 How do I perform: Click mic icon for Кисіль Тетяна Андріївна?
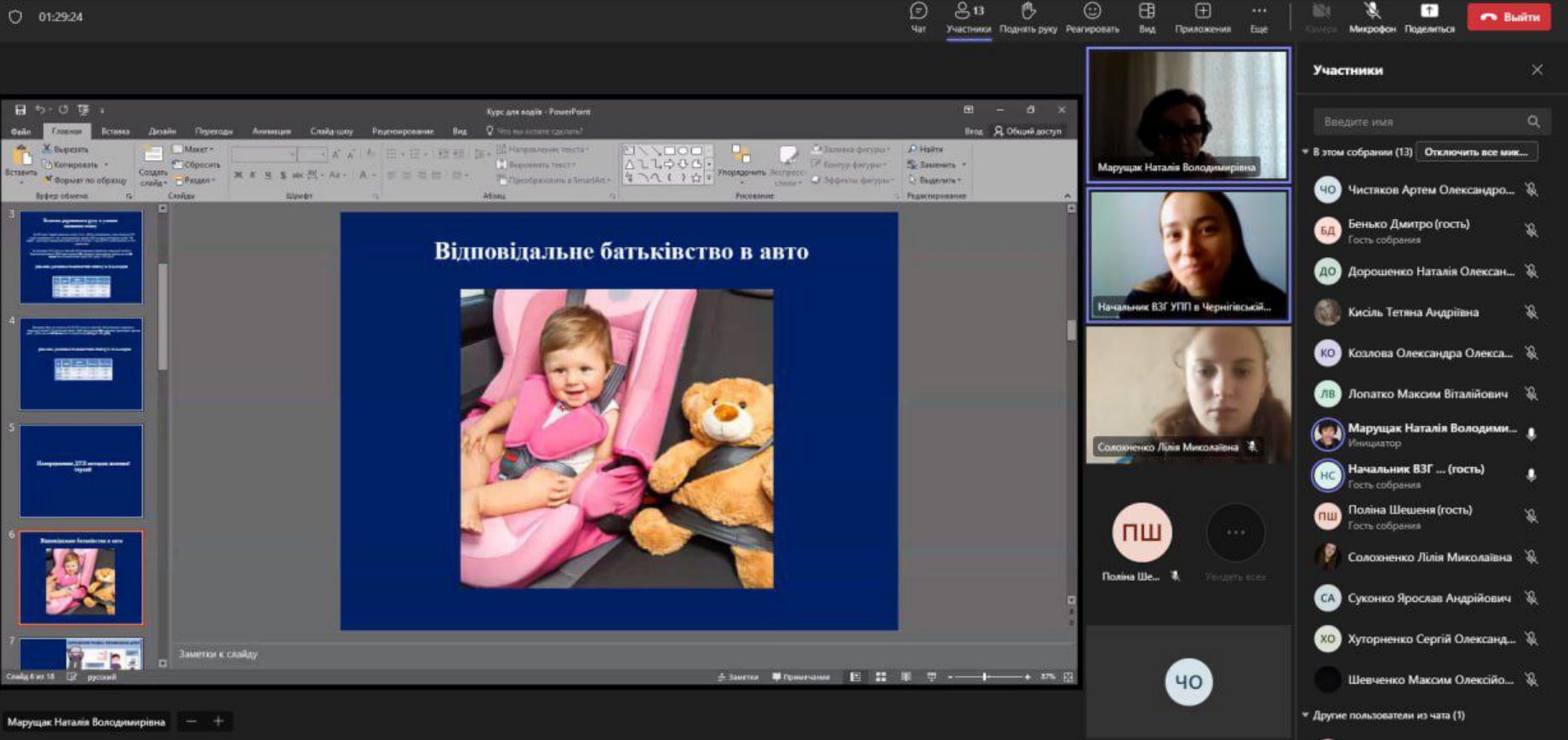point(1531,312)
